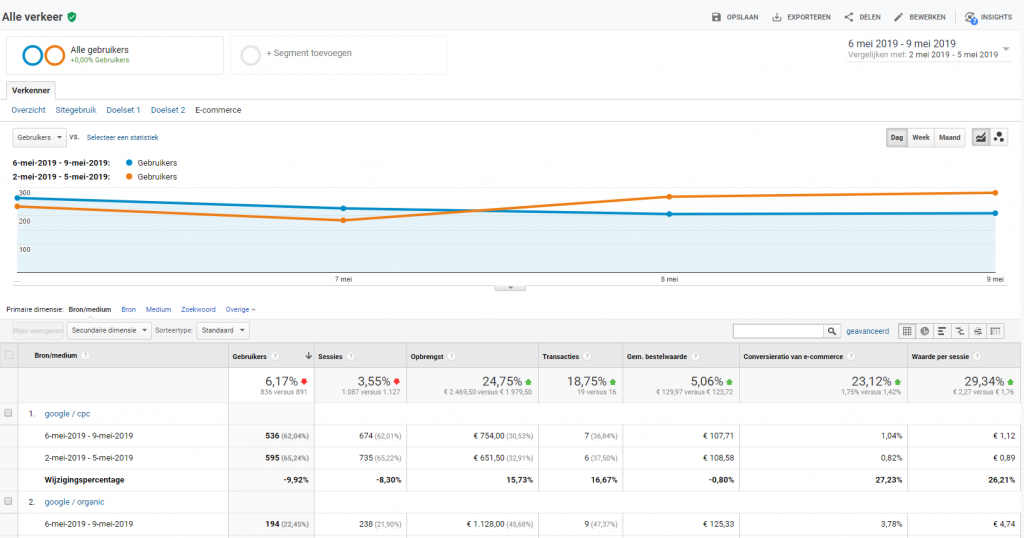The width and height of the screenshot is (1024, 538).
Task: Click help icon next to Transacties column
Action: click(586, 356)
